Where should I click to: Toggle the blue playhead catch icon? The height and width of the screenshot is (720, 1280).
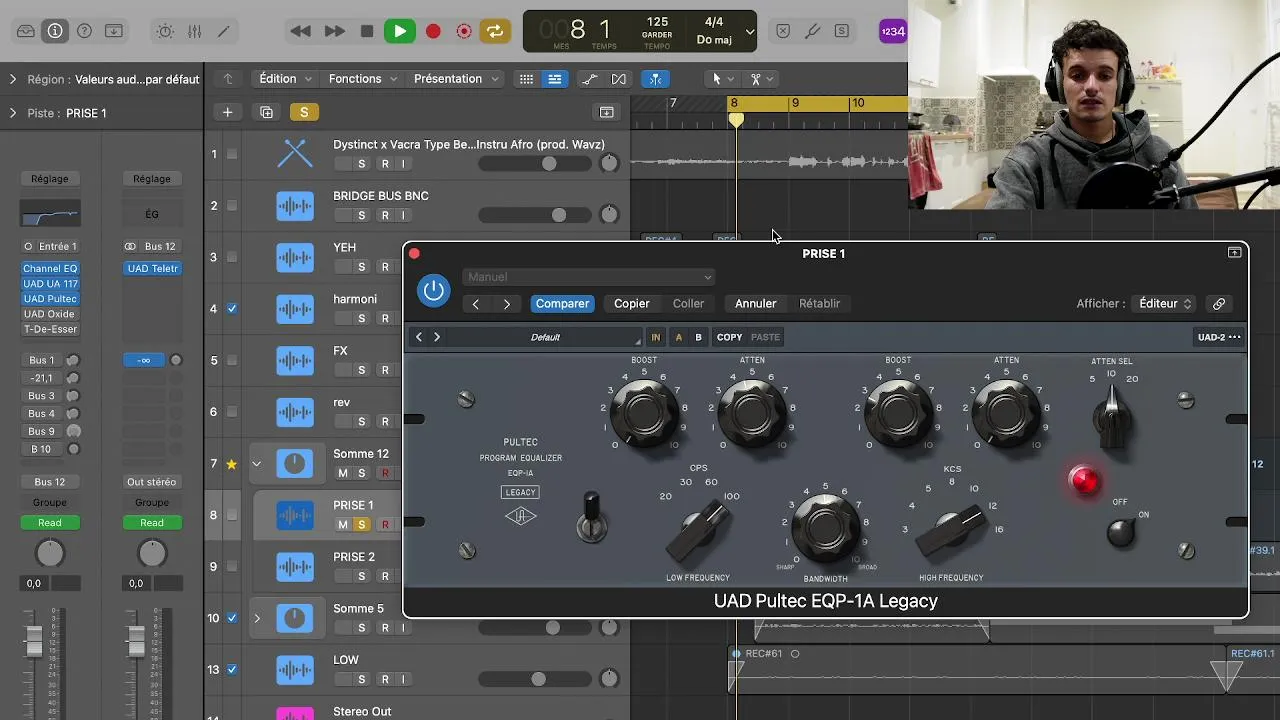[x=655, y=79]
